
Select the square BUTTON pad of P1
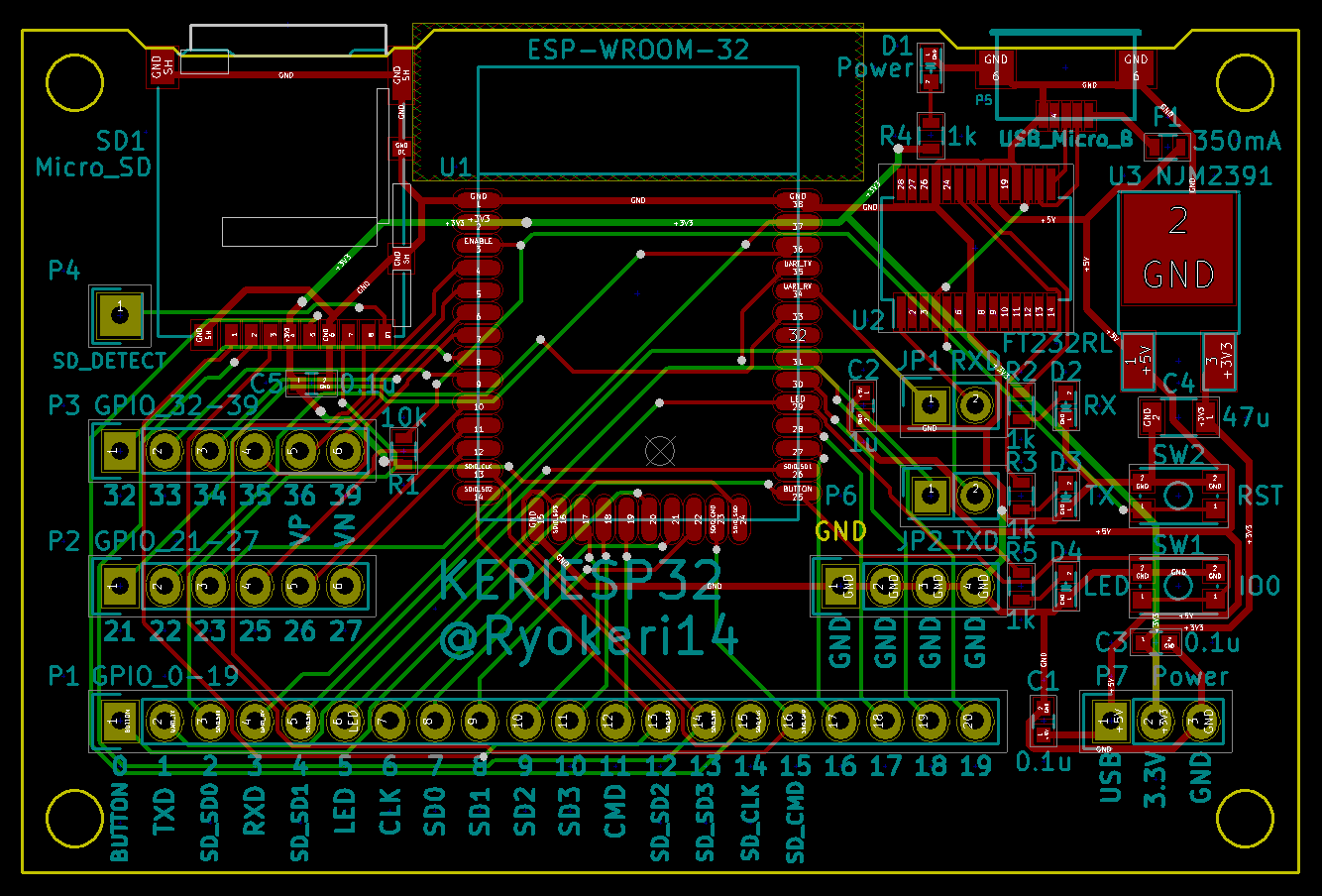120,722
